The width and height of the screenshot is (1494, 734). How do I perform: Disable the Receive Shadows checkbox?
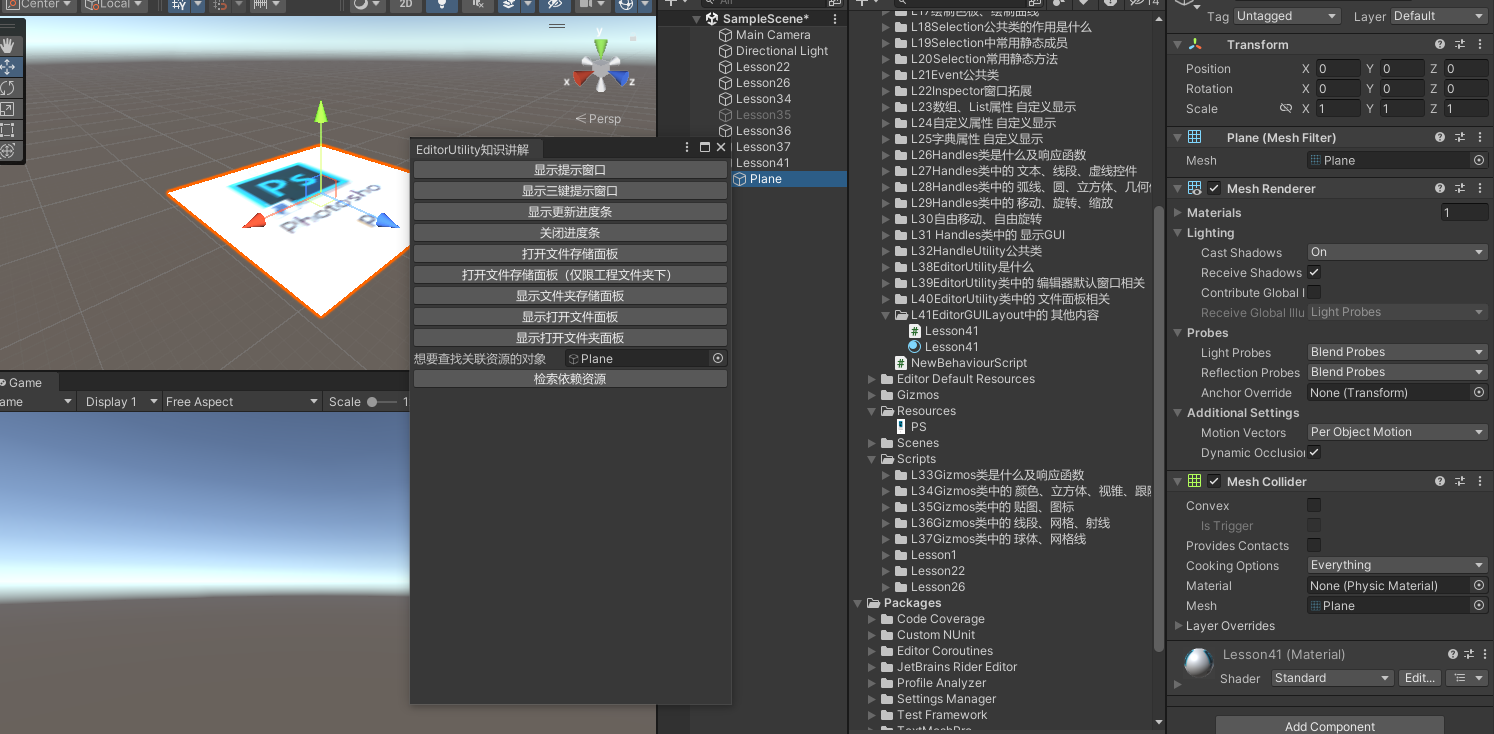click(x=1314, y=272)
